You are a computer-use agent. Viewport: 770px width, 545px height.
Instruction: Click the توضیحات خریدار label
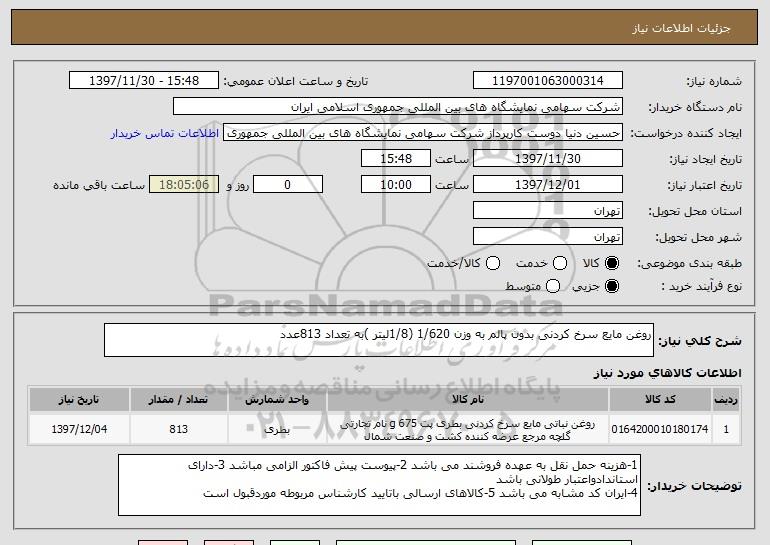[694, 486]
